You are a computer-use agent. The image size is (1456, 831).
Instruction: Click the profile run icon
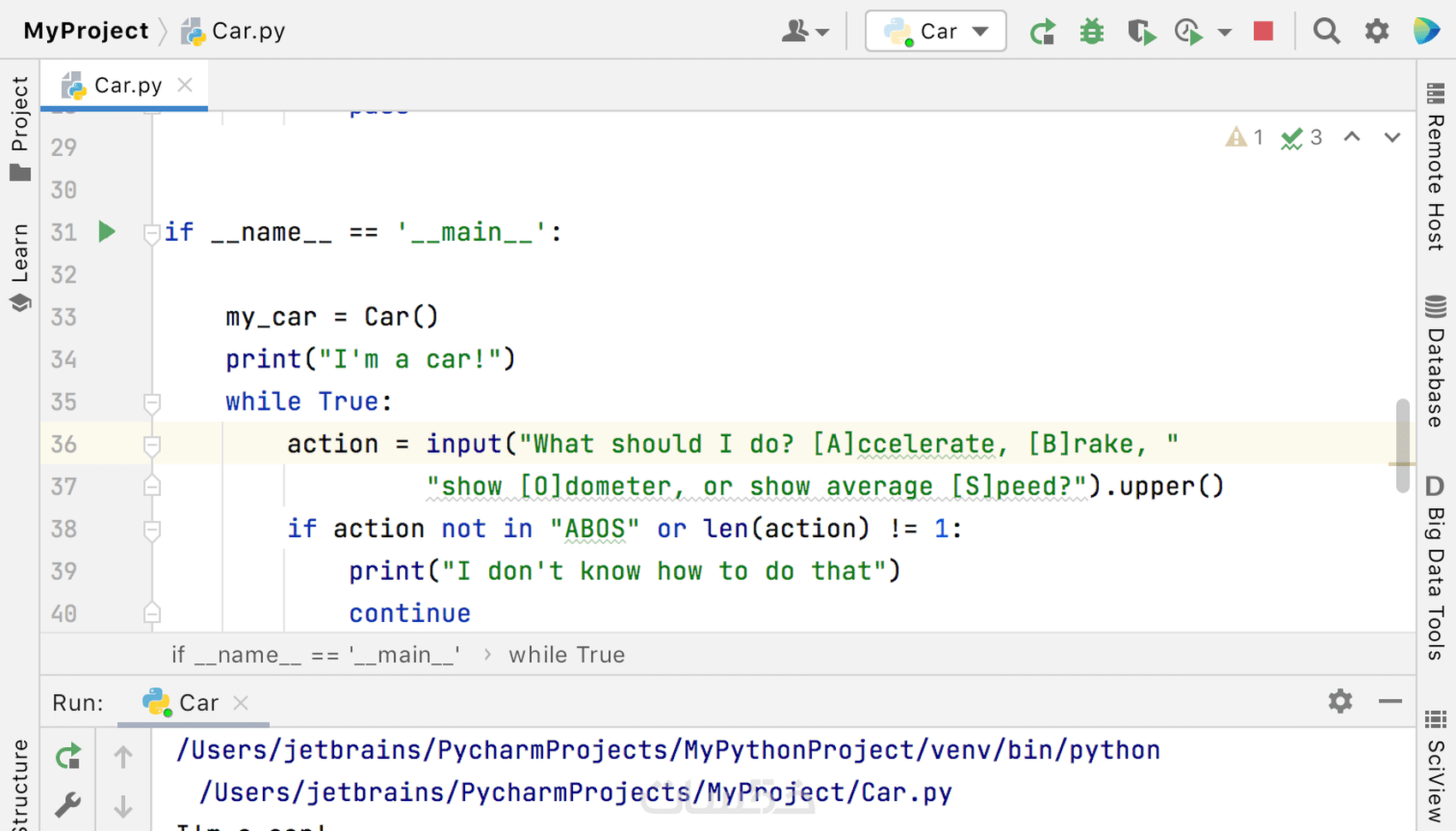coord(1188,33)
